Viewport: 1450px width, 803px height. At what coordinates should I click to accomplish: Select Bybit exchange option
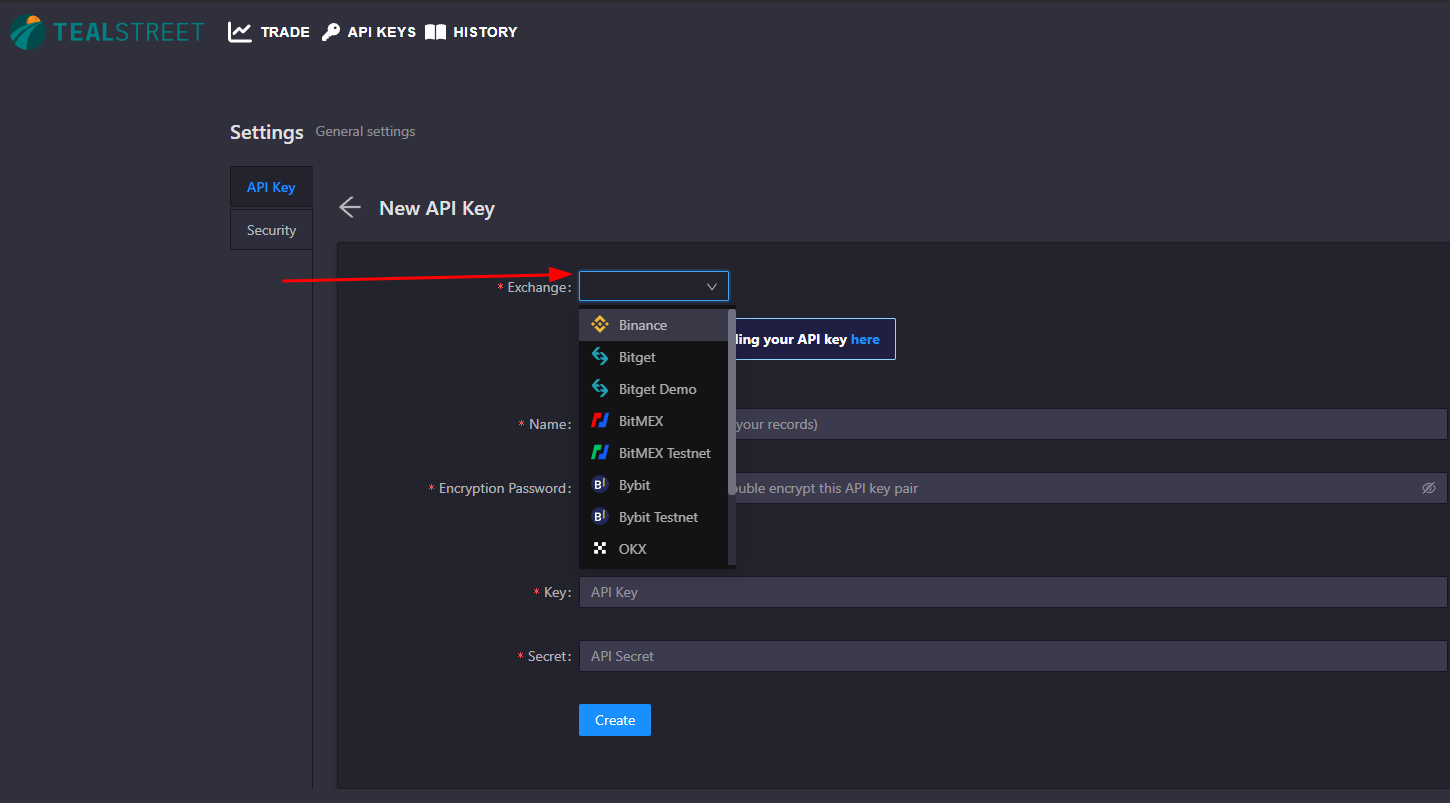point(653,485)
